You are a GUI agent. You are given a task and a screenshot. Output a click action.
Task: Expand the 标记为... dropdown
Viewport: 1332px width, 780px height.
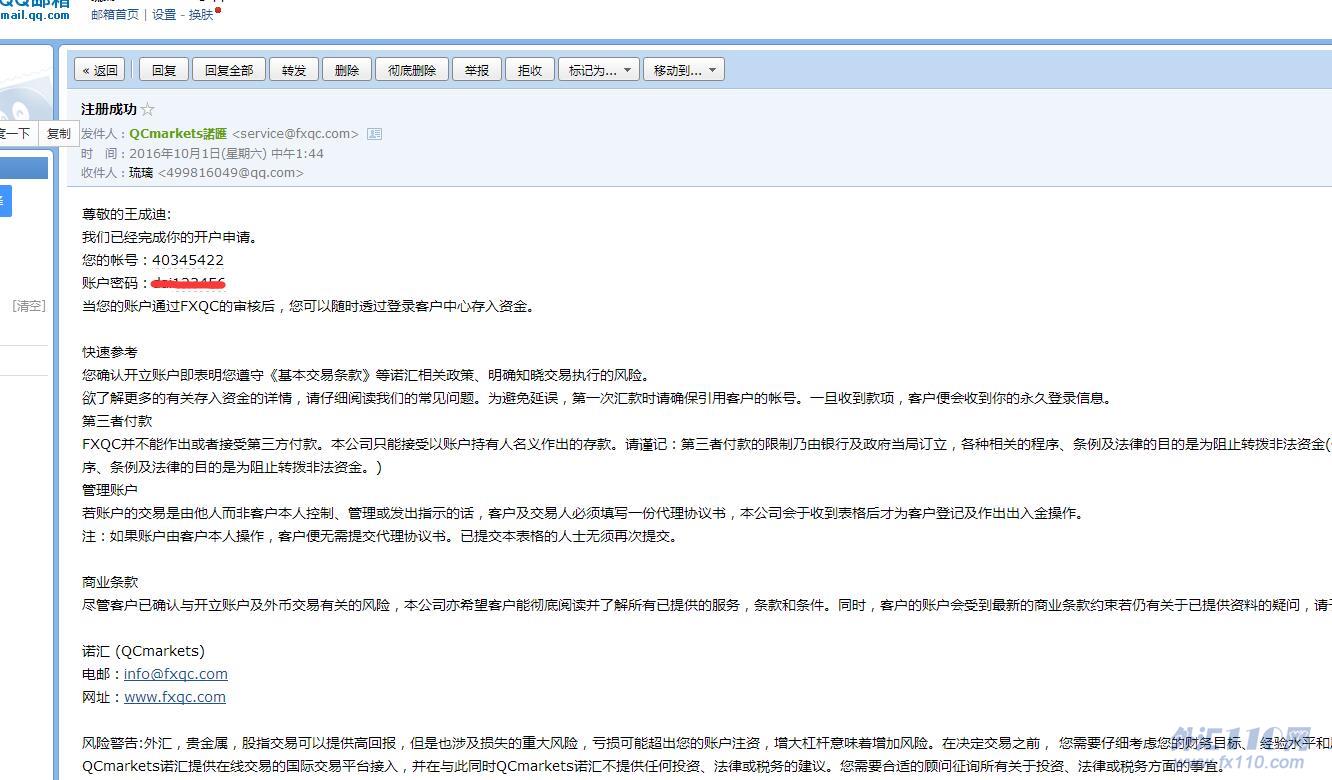[x=599, y=70]
